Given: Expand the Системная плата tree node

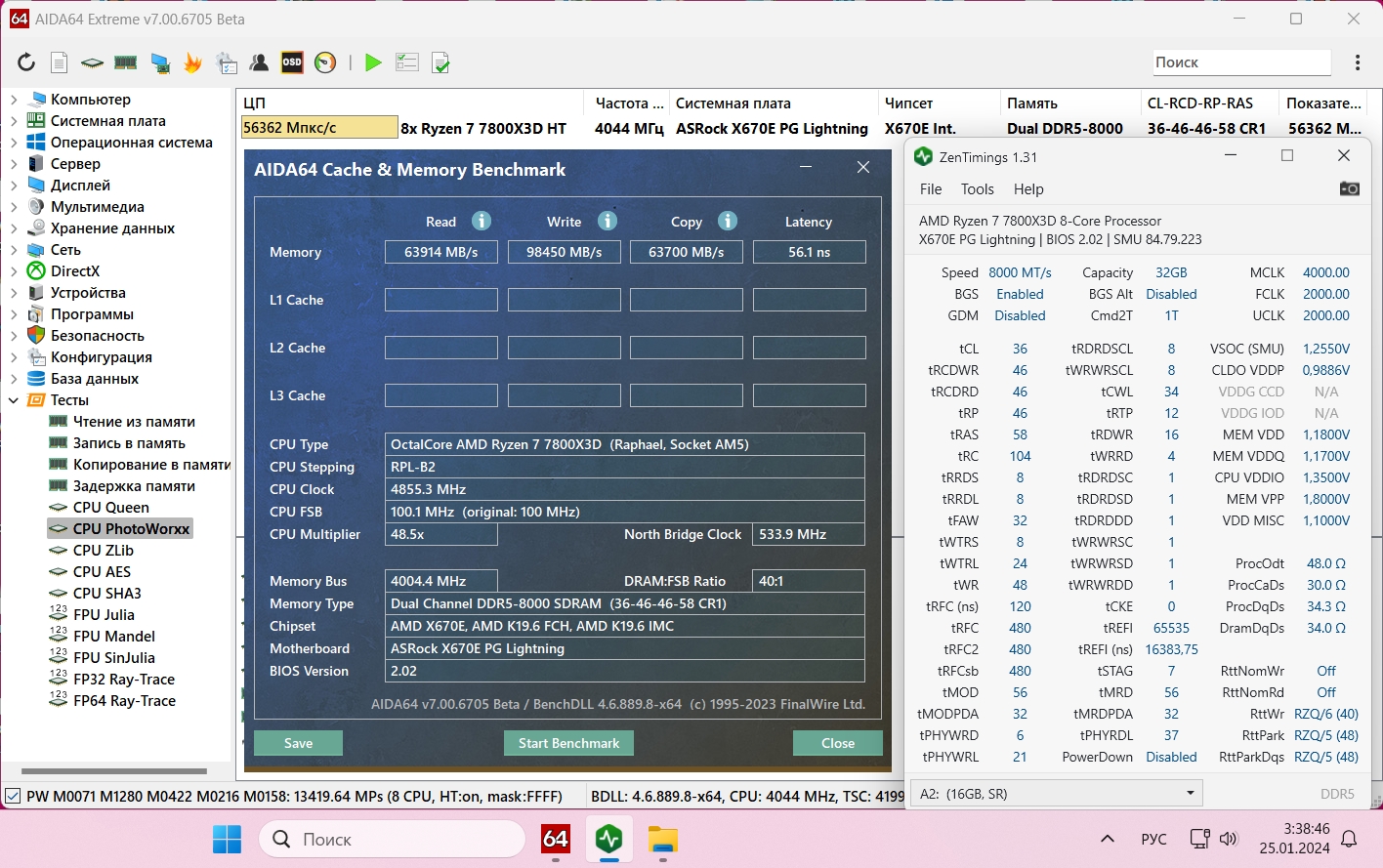Looking at the screenshot, I should click(x=14, y=121).
